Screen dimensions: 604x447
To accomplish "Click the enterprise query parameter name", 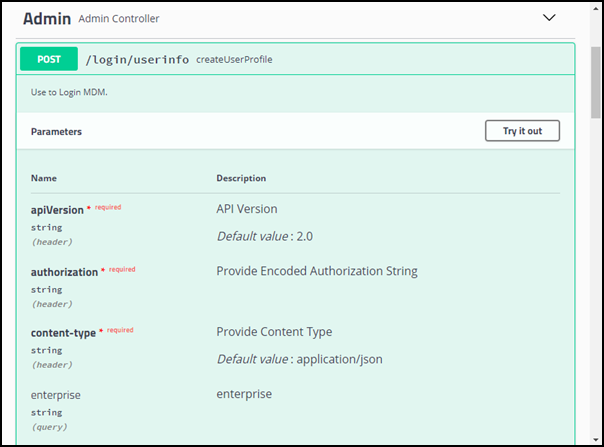I will [x=56, y=395].
